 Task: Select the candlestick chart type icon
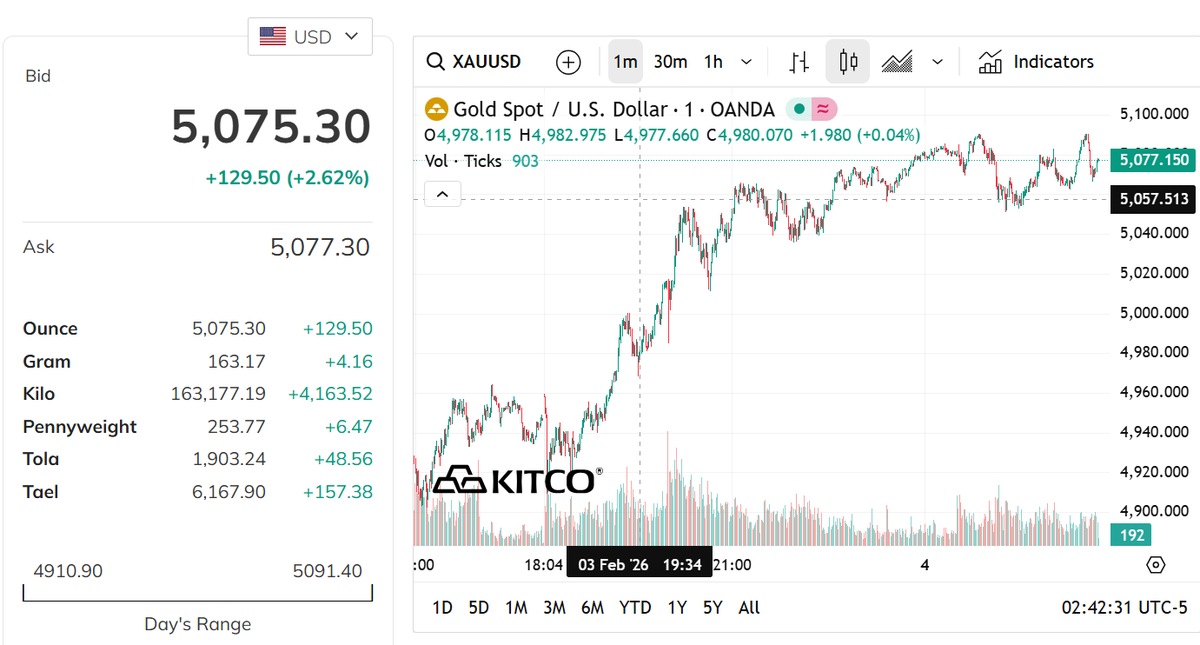(x=848, y=62)
